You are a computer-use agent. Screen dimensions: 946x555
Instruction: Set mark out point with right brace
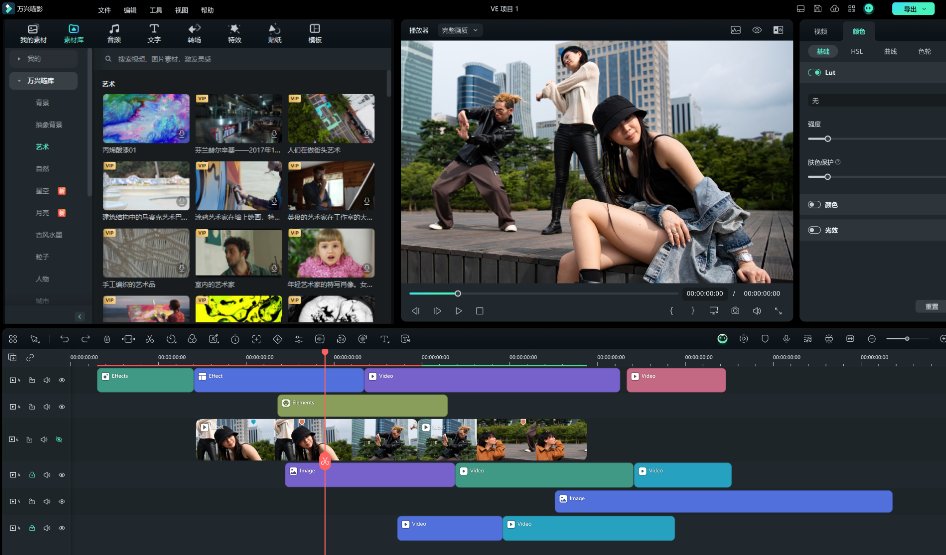pos(693,311)
